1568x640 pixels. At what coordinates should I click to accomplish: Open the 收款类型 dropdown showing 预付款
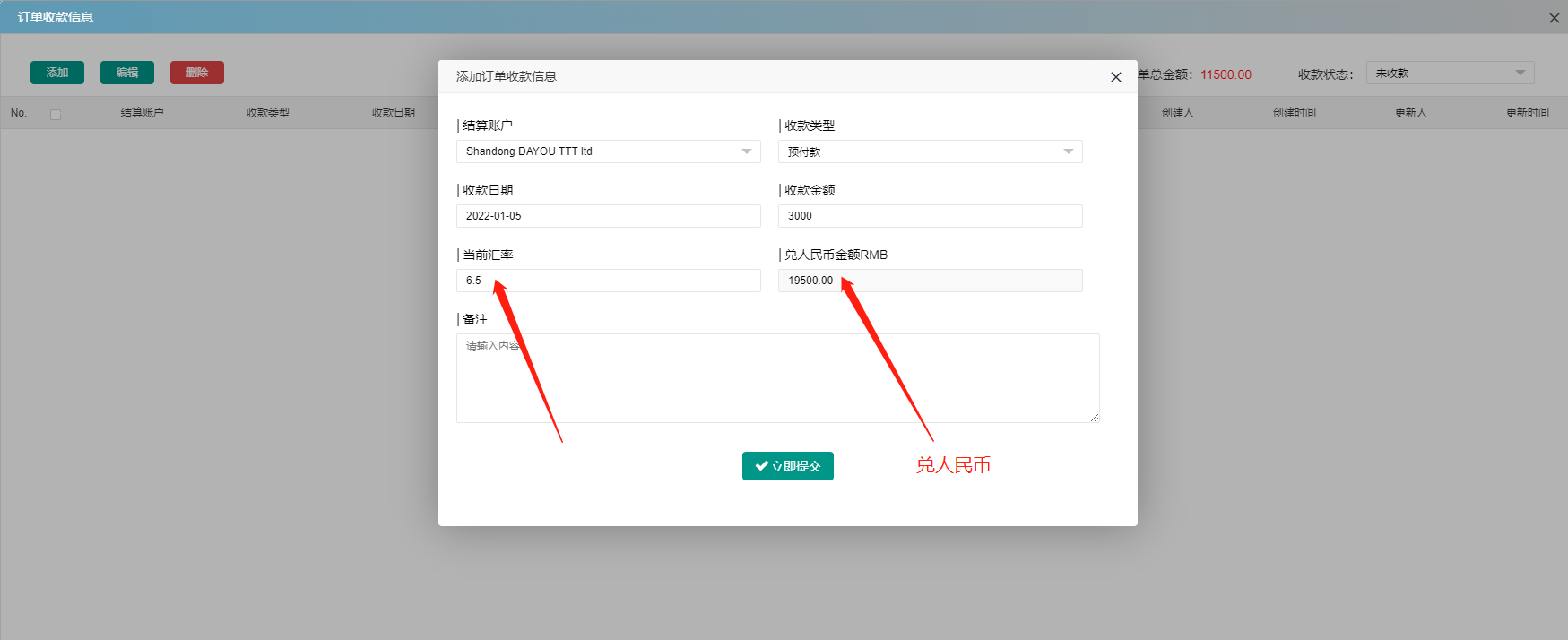click(x=931, y=151)
